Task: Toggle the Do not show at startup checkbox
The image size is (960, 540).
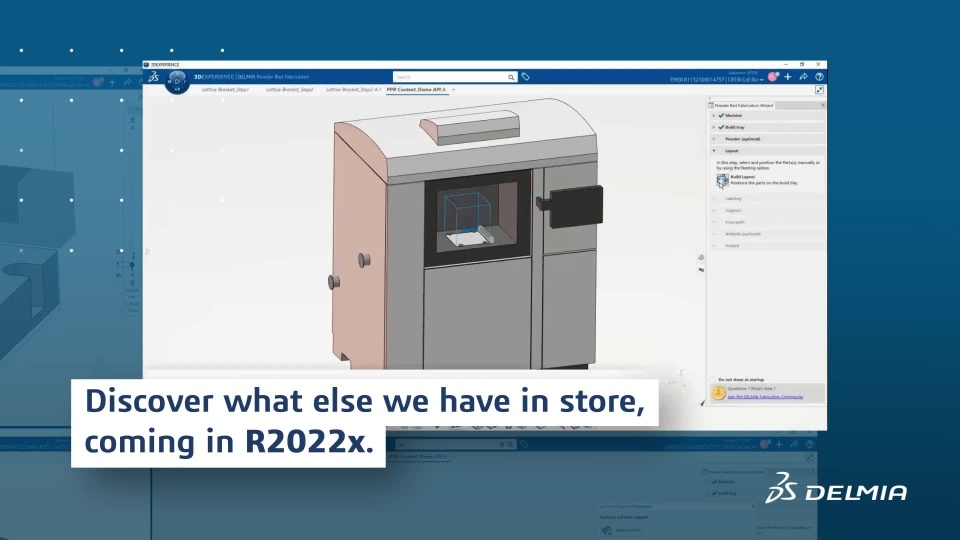Action: click(714, 380)
